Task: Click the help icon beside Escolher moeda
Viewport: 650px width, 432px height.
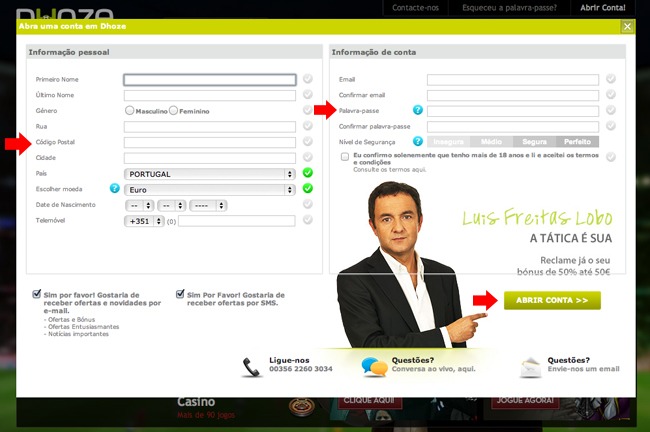Action: coord(114,188)
